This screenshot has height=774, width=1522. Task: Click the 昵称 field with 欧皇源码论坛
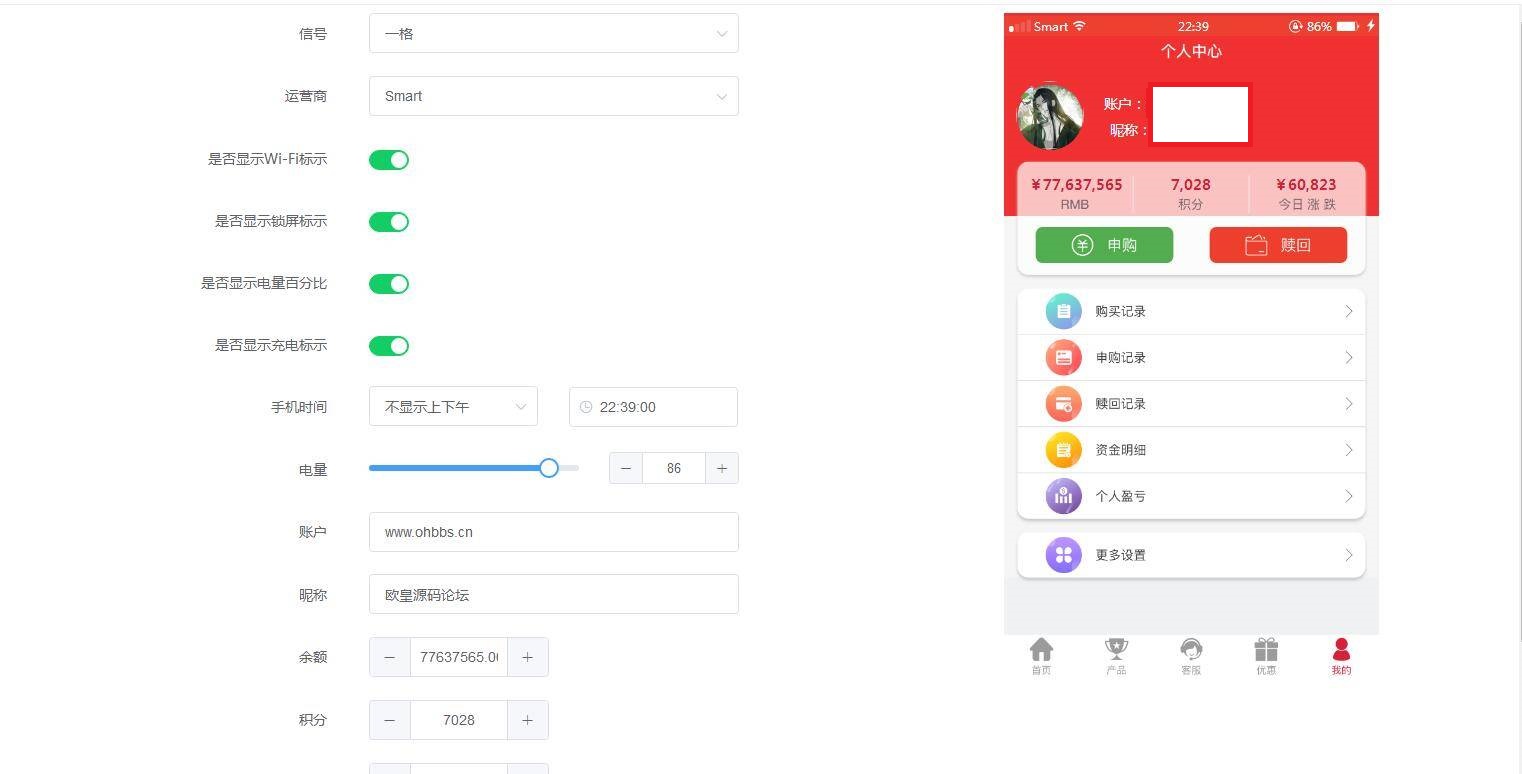(553, 595)
